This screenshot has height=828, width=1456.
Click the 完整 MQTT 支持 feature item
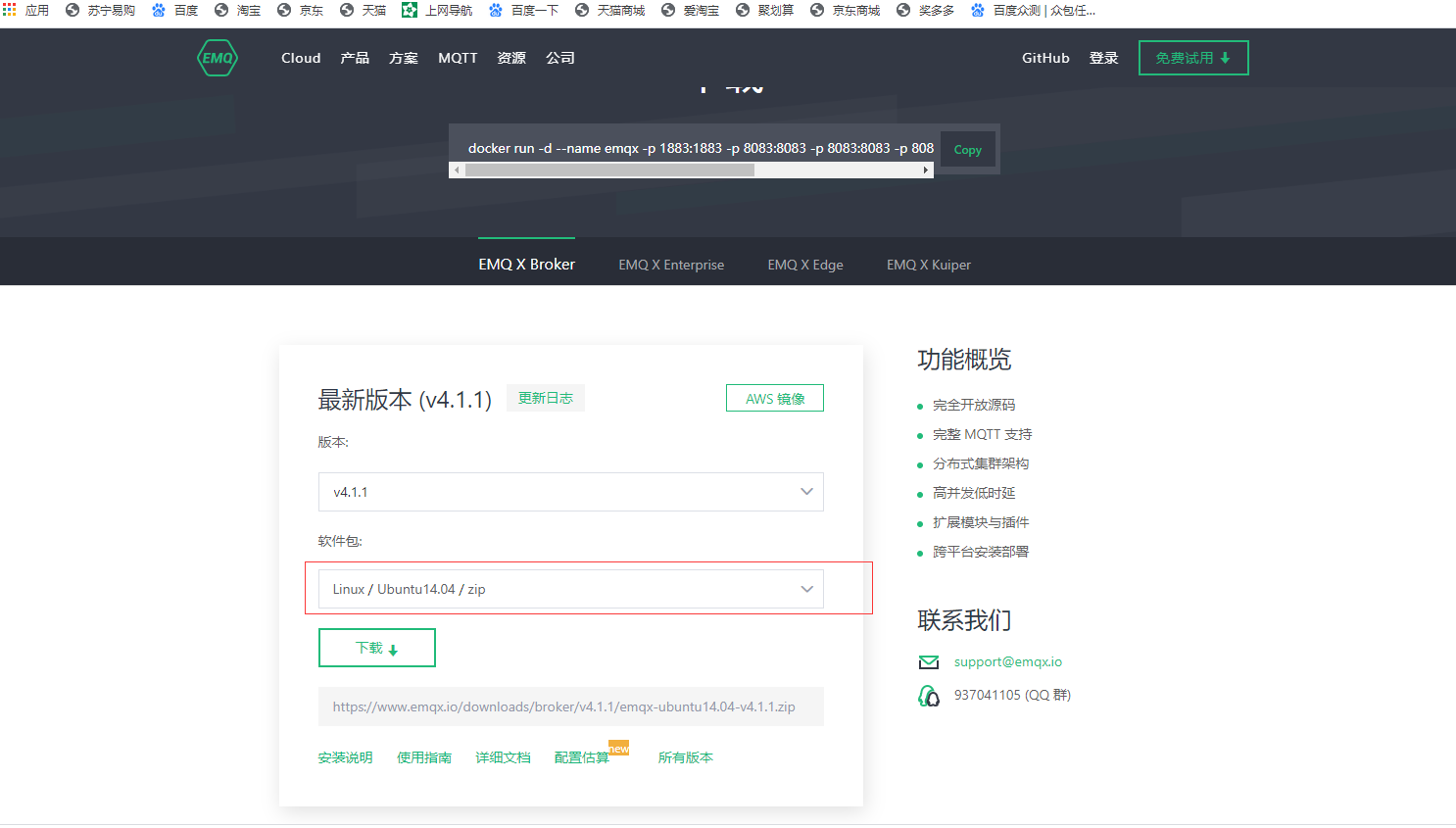coord(983,434)
